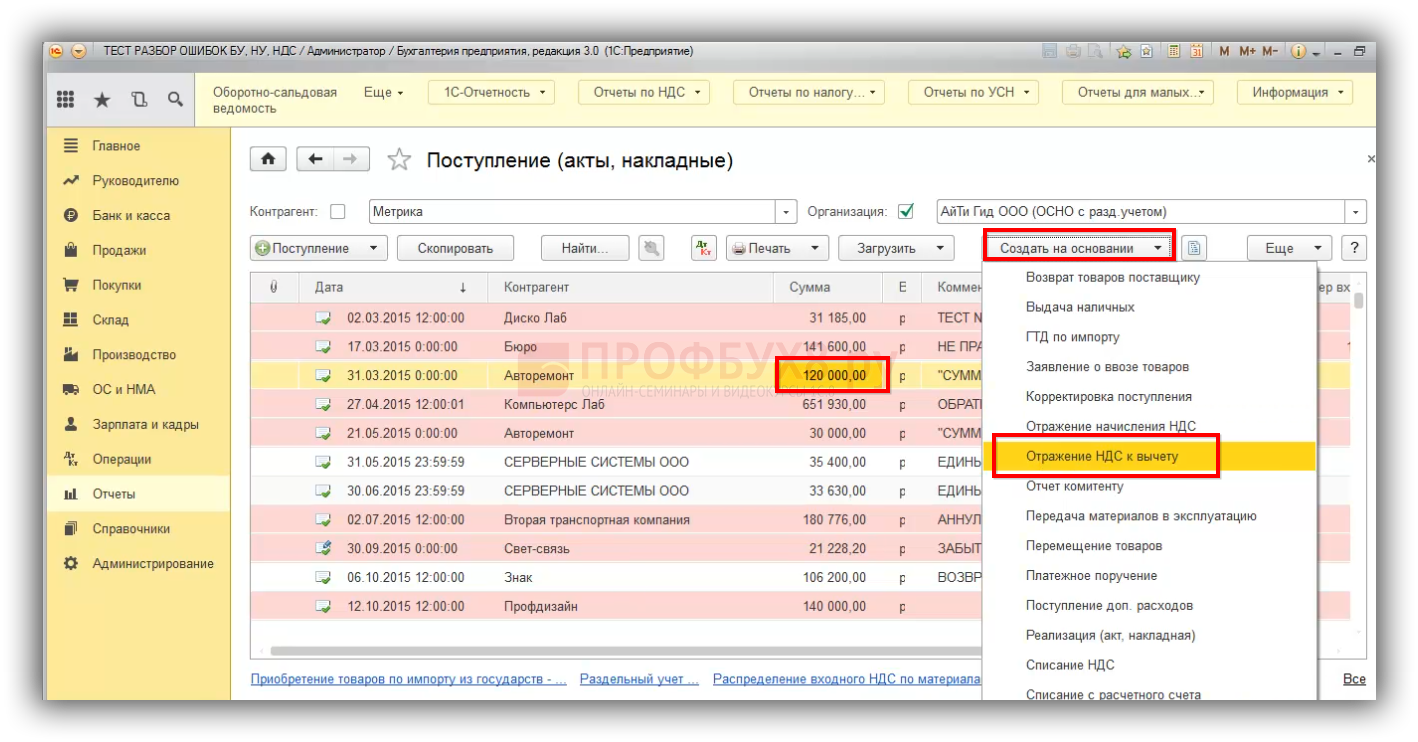Expand the Организация dropdown list
Viewport: 1418px width, 742px height.
pyautogui.click(x=1356, y=212)
